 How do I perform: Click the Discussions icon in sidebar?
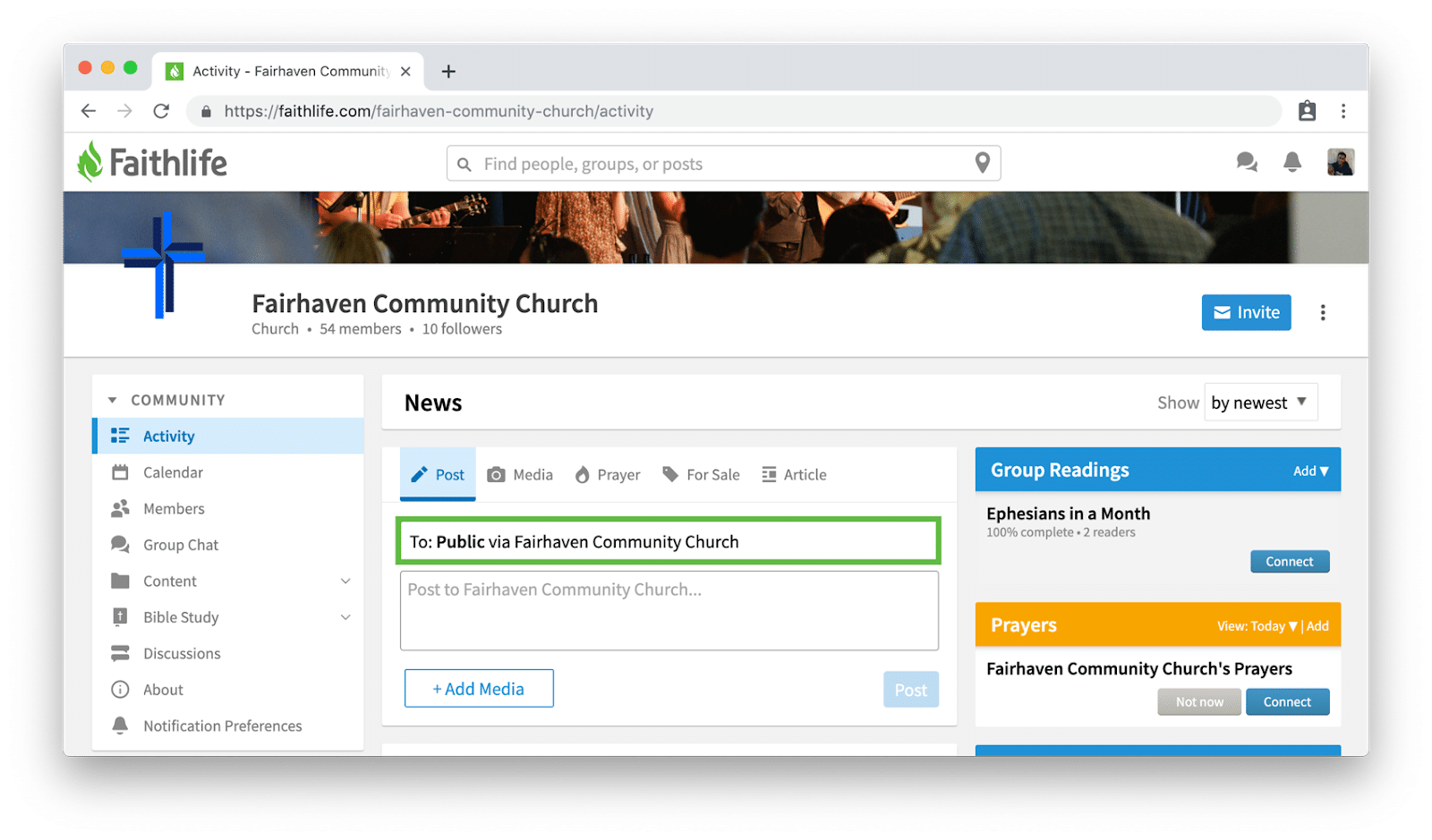coord(120,653)
